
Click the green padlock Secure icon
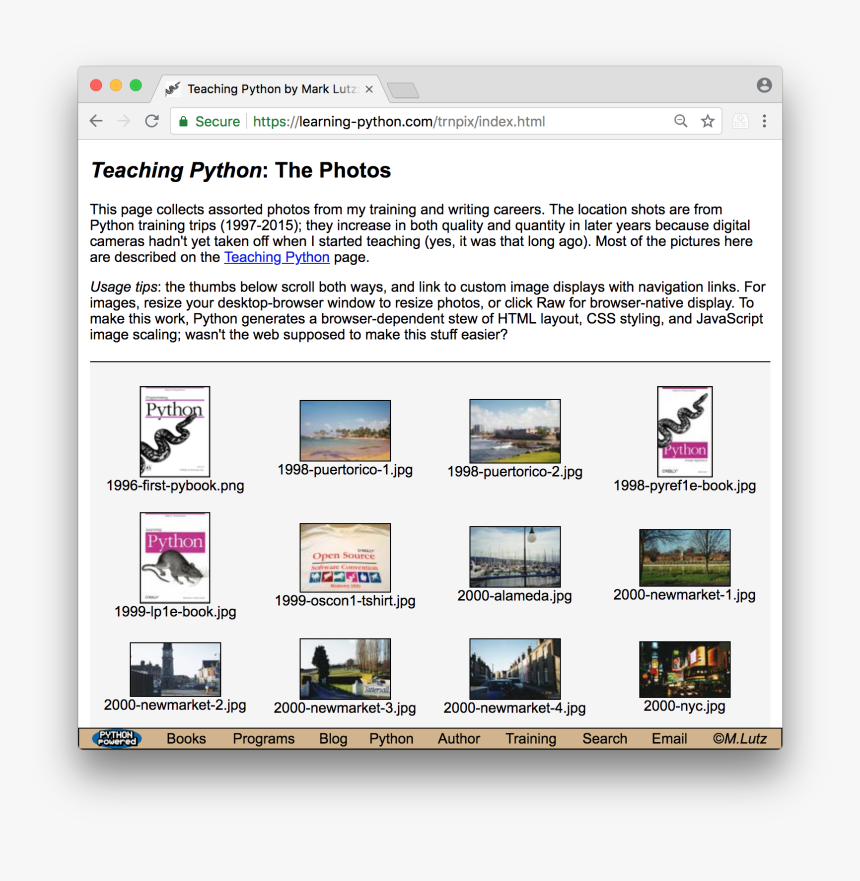pos(183,121)
